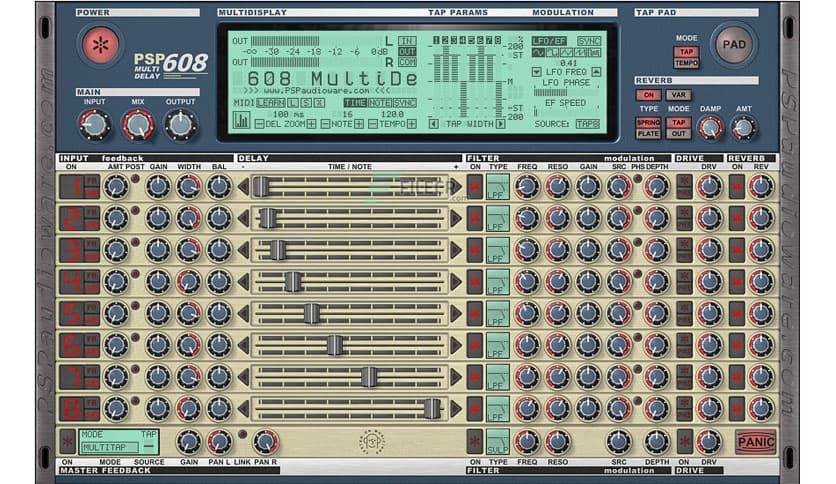Select sawtooth LFO waveform icon
Screen dimensions: 836x484
(x=580, y=52)
